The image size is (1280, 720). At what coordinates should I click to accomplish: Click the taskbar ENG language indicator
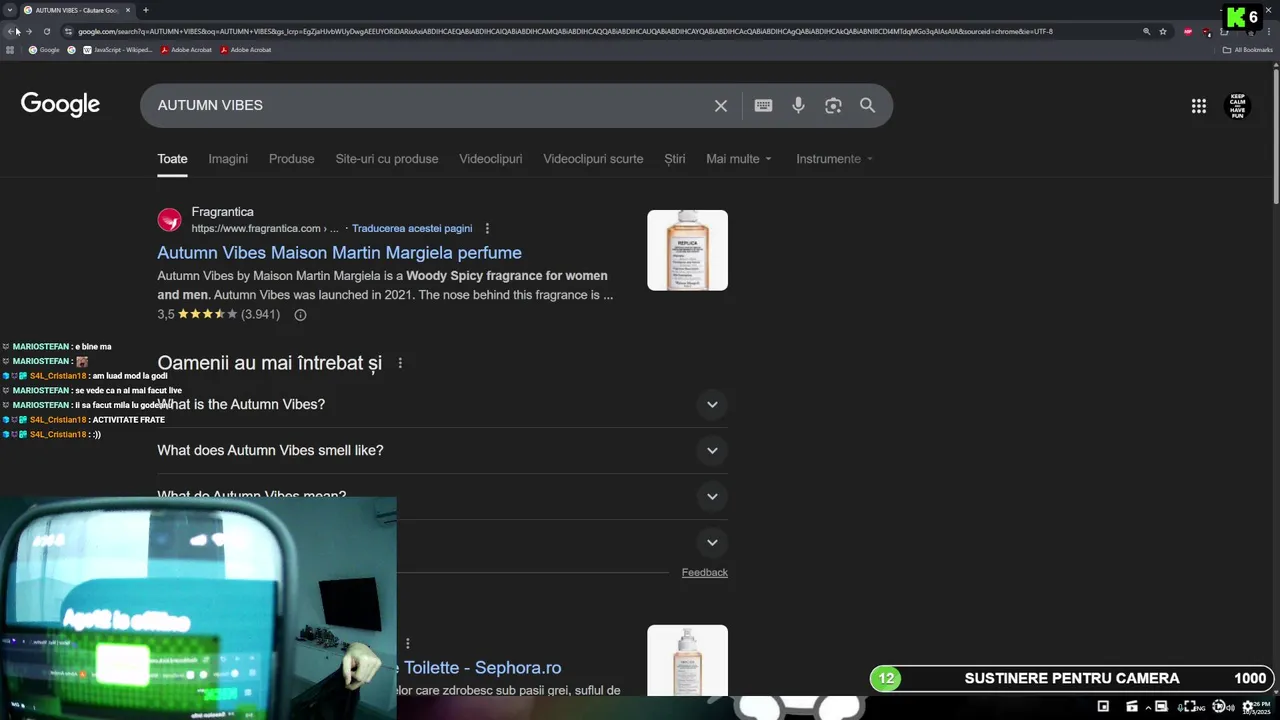1202,707
